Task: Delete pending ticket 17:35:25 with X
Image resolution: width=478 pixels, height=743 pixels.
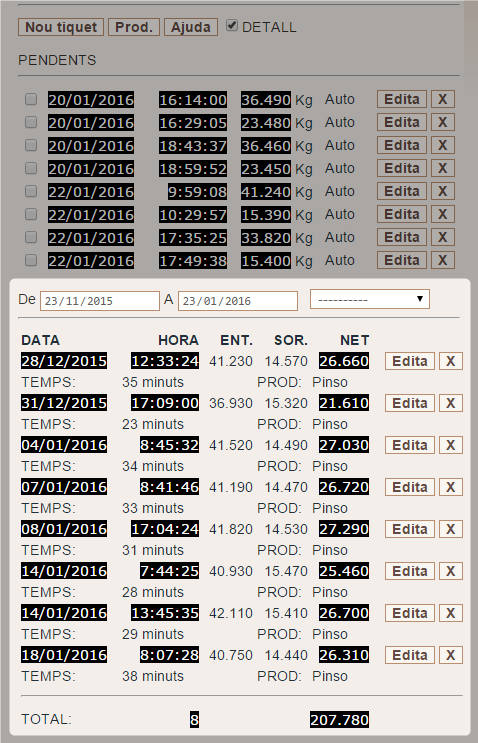Action: pos(442,237)
